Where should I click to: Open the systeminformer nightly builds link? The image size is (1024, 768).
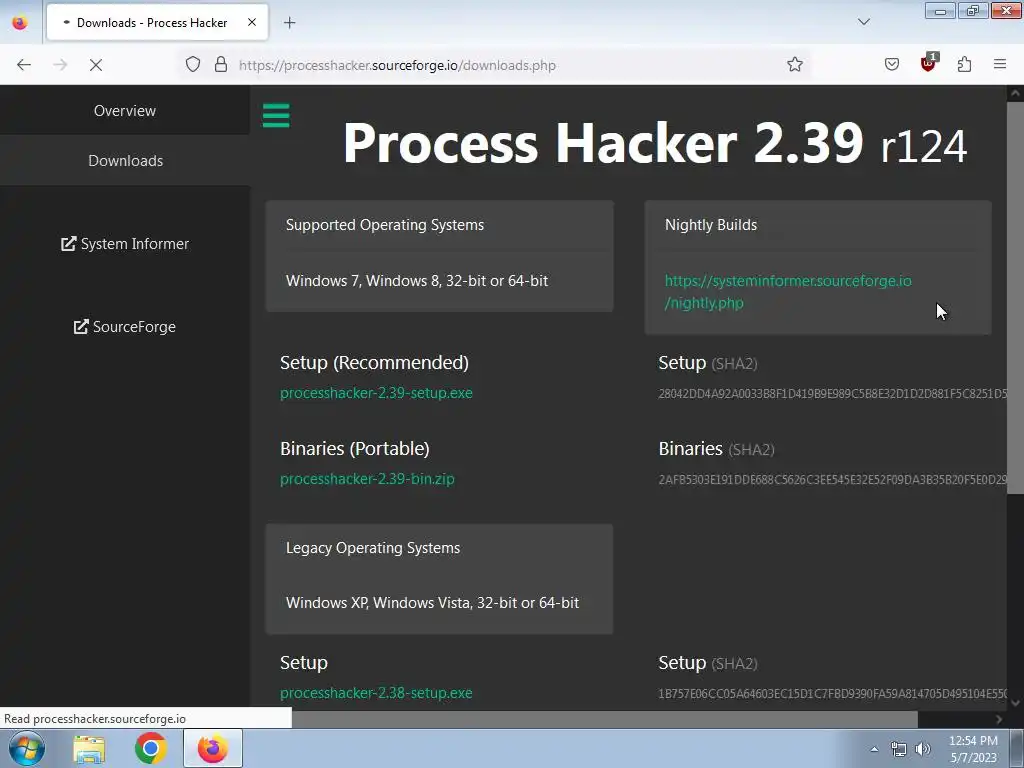point(788,292)
